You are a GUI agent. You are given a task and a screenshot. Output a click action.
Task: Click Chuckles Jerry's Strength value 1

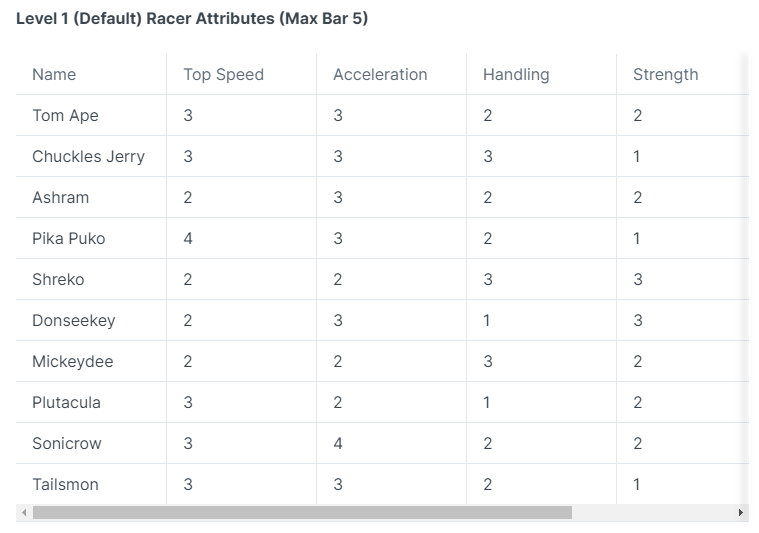pyautogui.click(x=637, y=156)
